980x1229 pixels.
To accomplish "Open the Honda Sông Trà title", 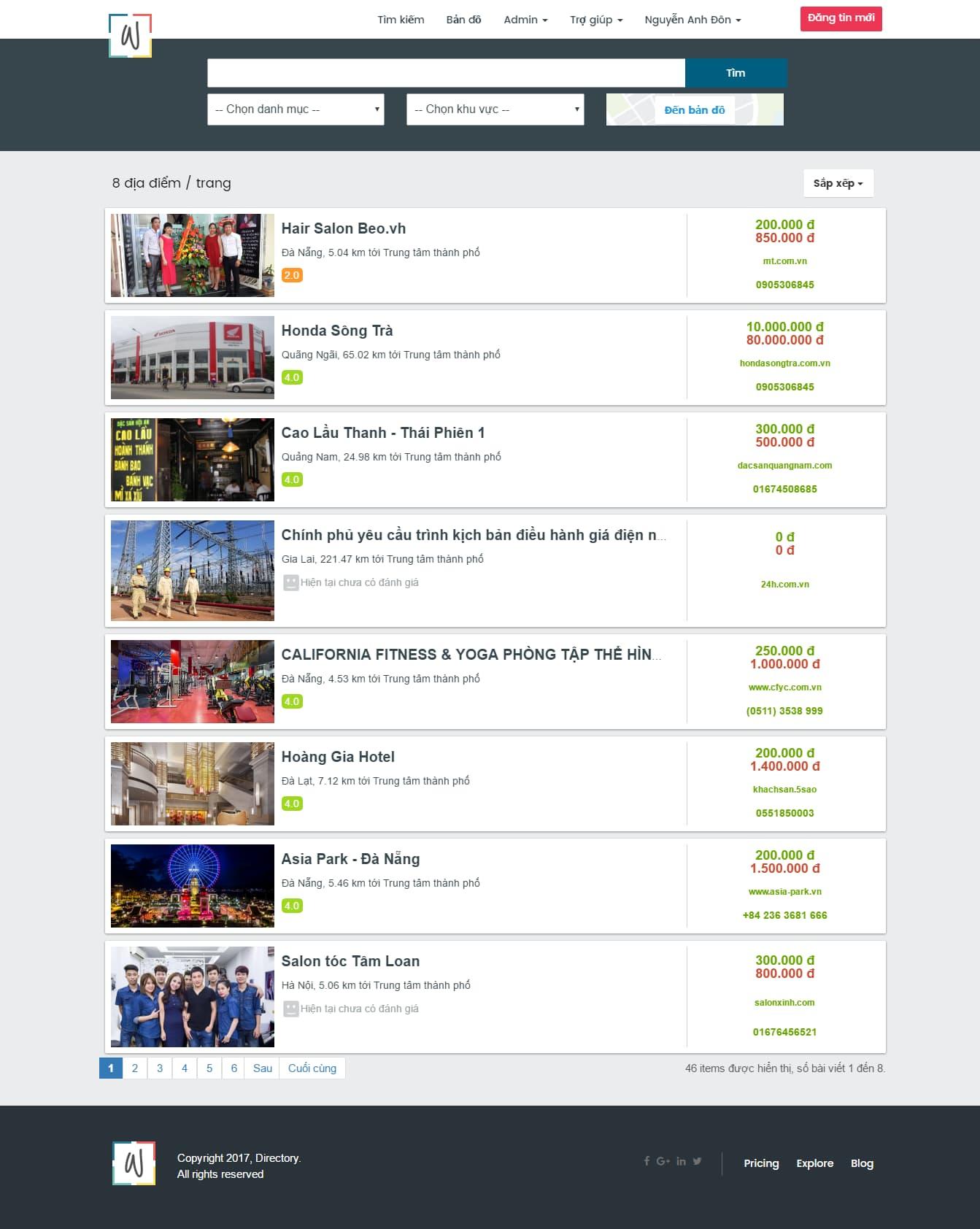I will point(337,331).
